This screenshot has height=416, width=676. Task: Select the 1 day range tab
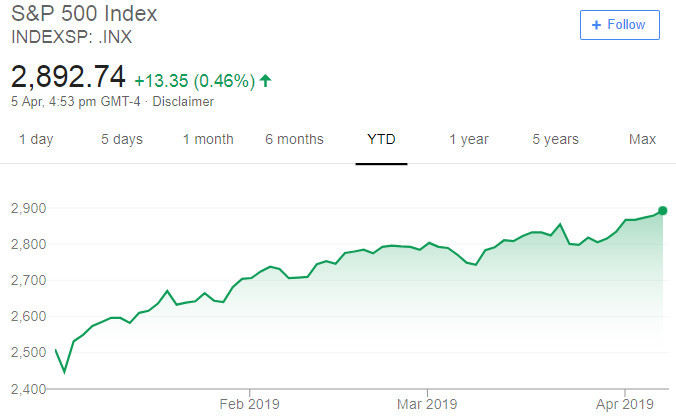36,139
